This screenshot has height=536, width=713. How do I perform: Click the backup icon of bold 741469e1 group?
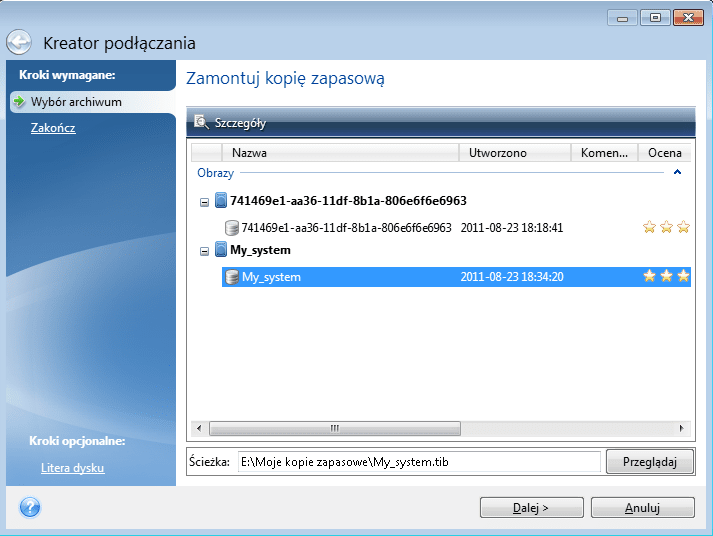[221, 200]
